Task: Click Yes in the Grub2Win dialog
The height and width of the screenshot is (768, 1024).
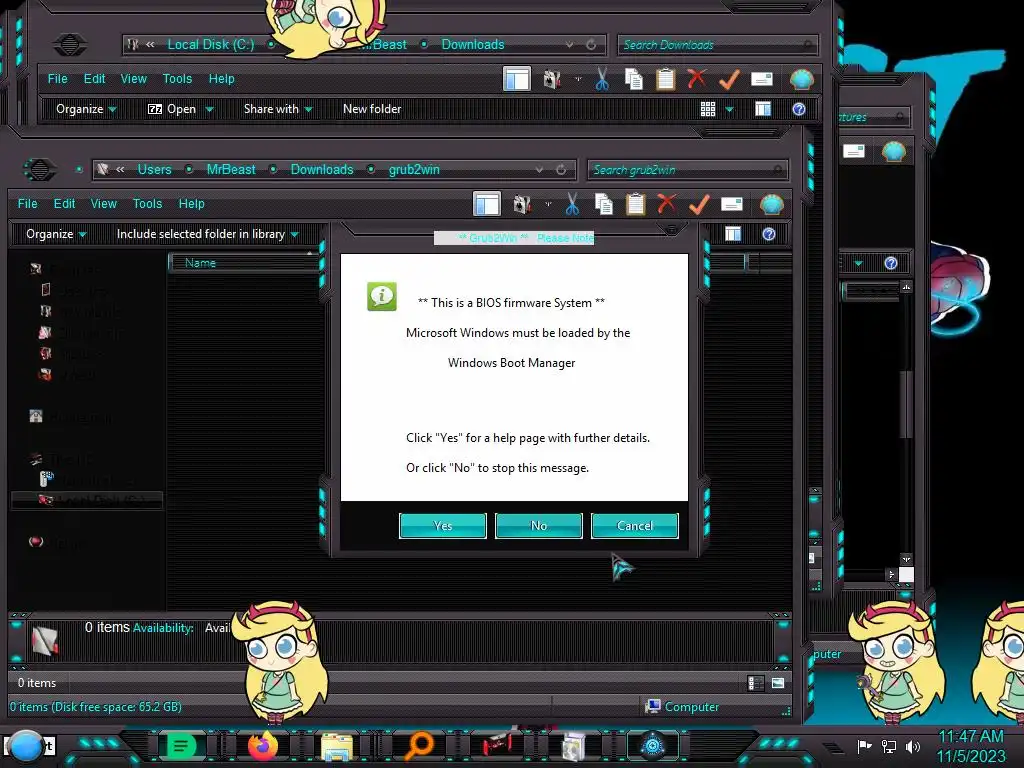Action: point(443,526)
